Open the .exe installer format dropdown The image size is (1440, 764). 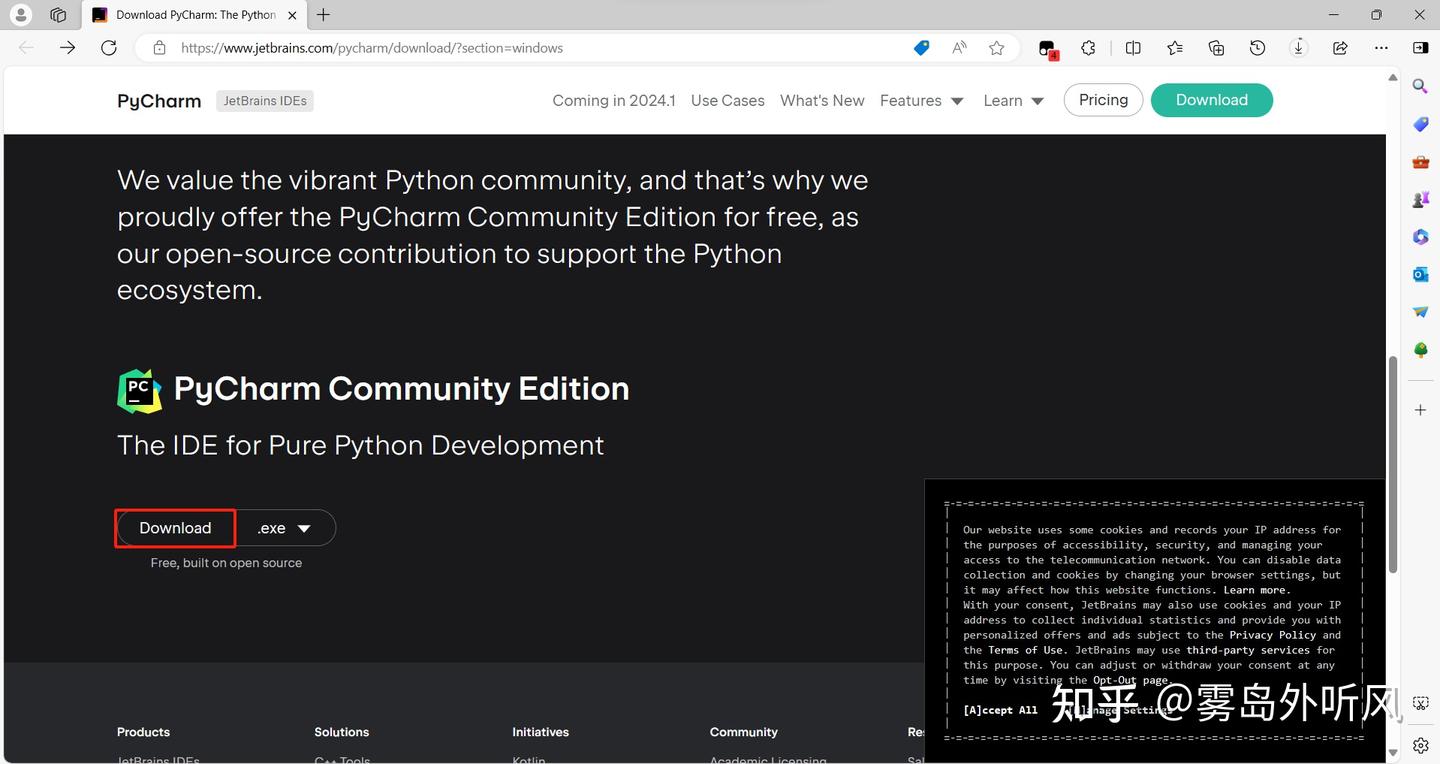(x=285, y=528)
